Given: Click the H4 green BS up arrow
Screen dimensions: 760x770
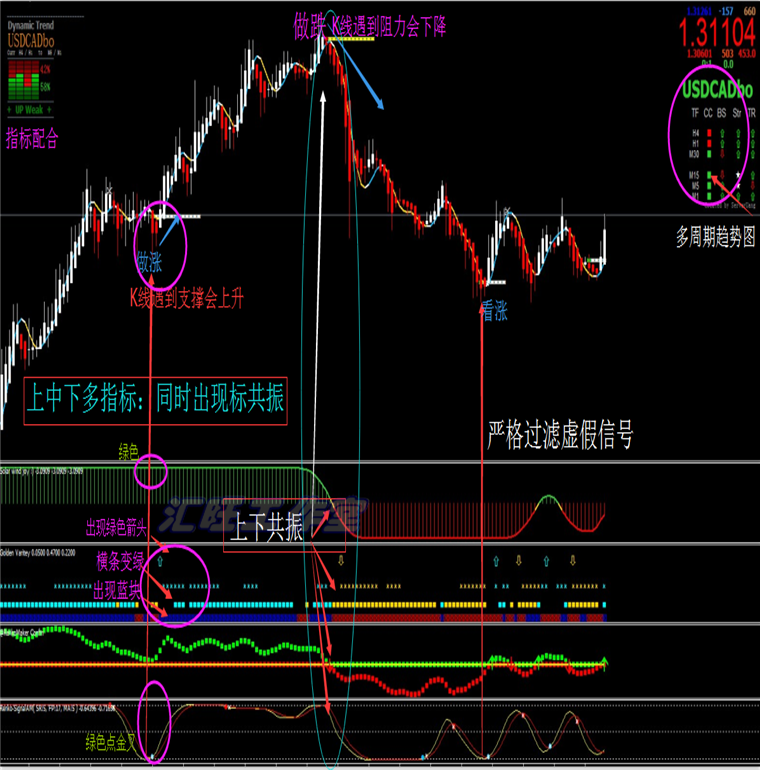Looking at the screenshot, I should point(721,132).
